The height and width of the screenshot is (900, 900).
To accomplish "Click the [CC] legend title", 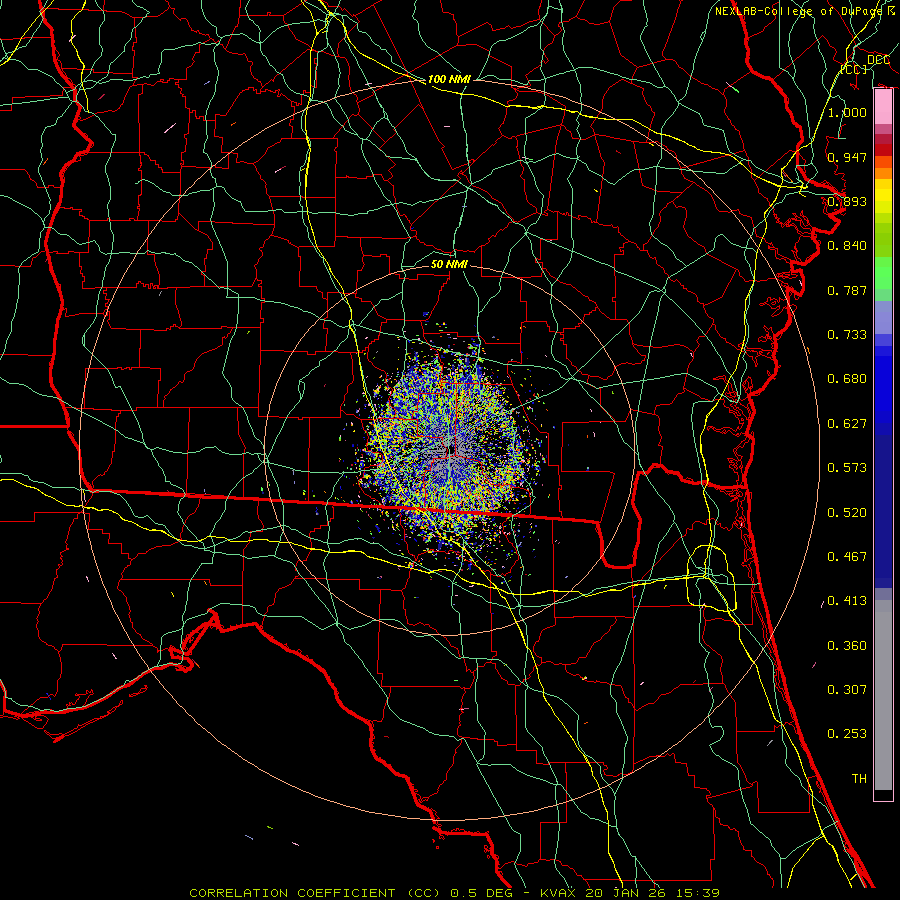I will pos(854,69).
